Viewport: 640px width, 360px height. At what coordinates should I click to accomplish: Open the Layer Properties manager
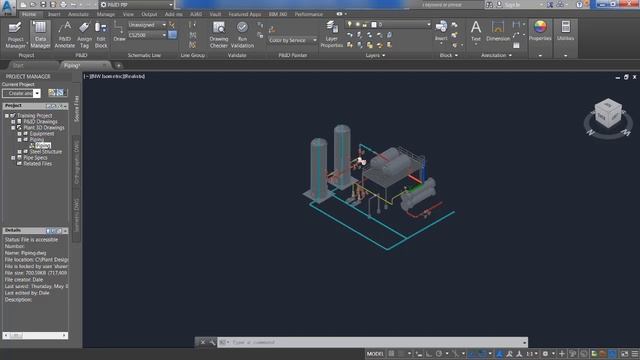331,35
